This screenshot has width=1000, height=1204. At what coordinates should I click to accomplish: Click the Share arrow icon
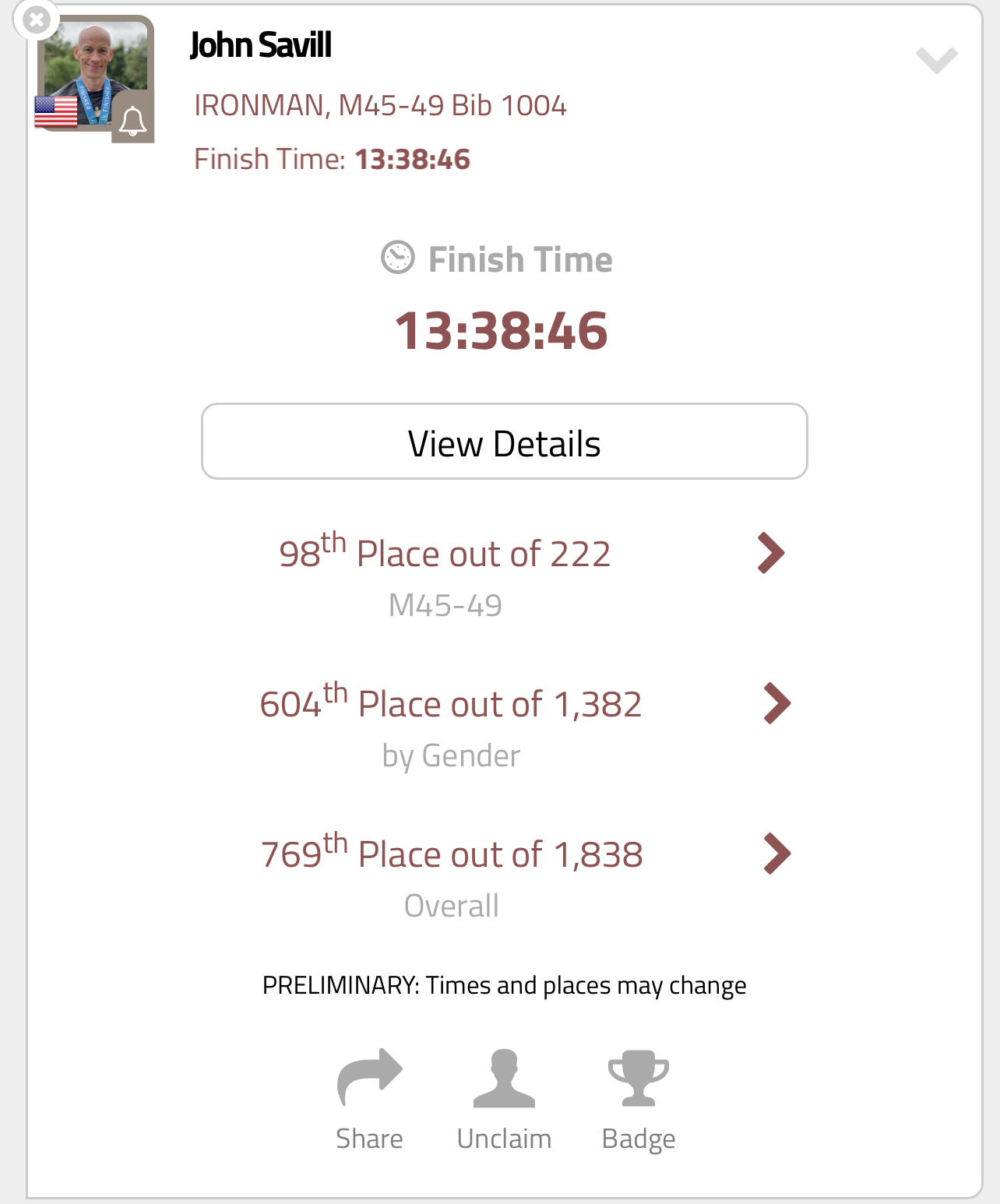[369, 1077]
